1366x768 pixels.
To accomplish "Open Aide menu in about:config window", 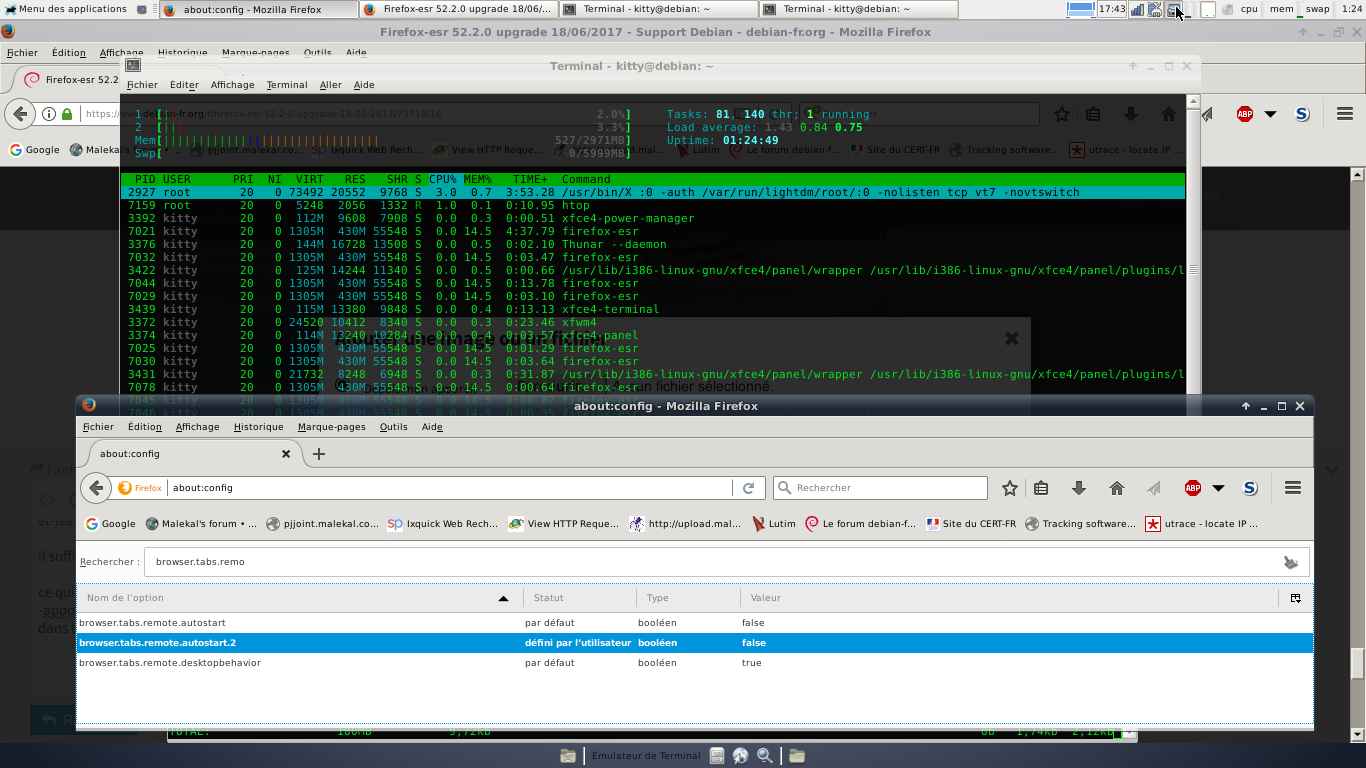I will point(432,427).
